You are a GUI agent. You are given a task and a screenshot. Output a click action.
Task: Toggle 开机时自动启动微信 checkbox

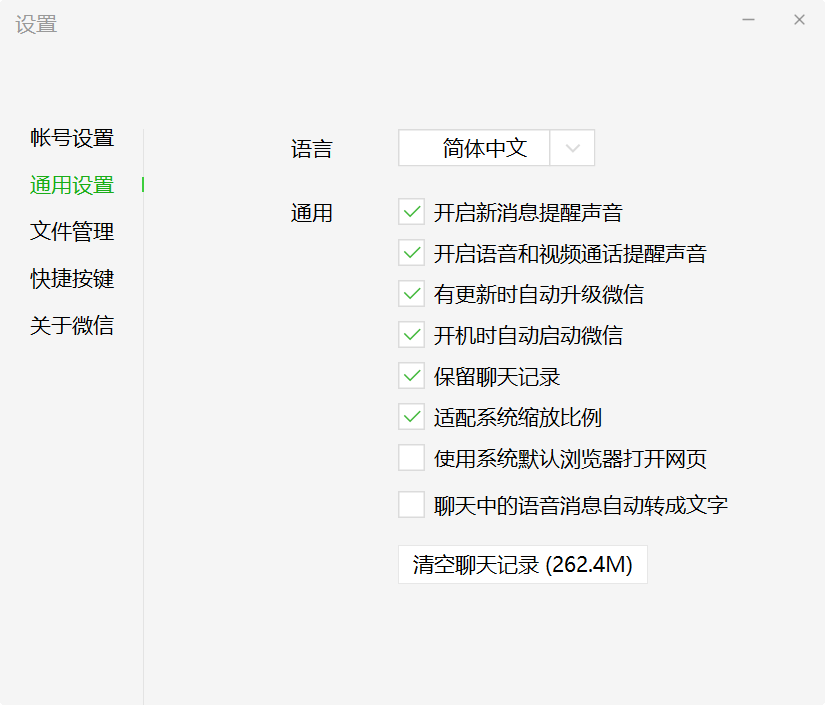[x=411, y=335]
